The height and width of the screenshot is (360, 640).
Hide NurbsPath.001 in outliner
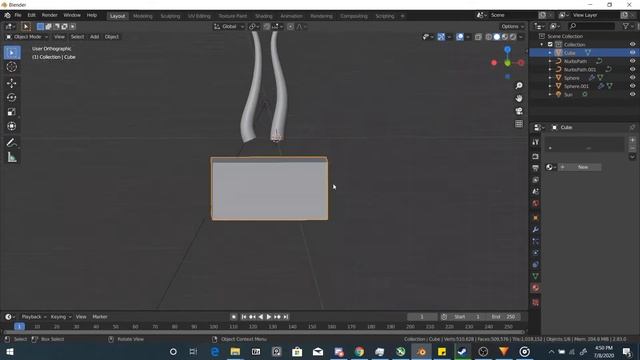point(632,69)
